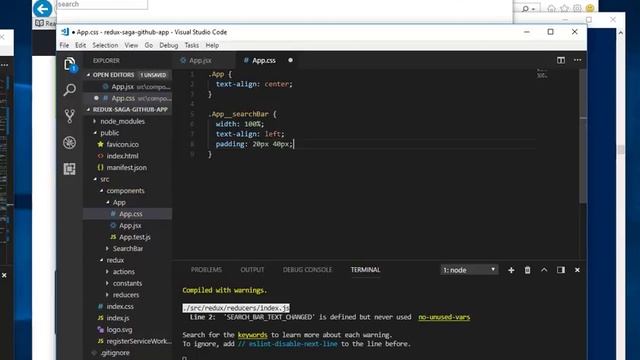Image resolution: width=640 pixels, height=360 pixels.
Task: Select App.jsx in Open Editors list
Action: click(x=128, y=87)
